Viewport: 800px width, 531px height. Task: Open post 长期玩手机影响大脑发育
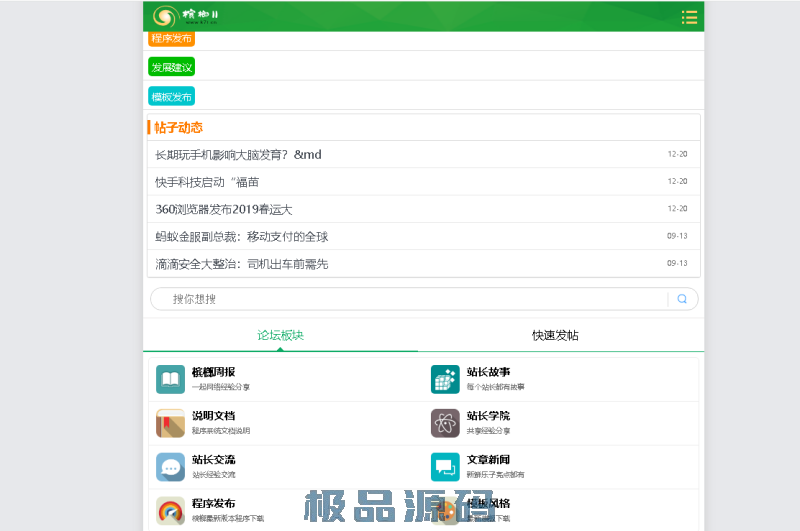pos(238,155)
